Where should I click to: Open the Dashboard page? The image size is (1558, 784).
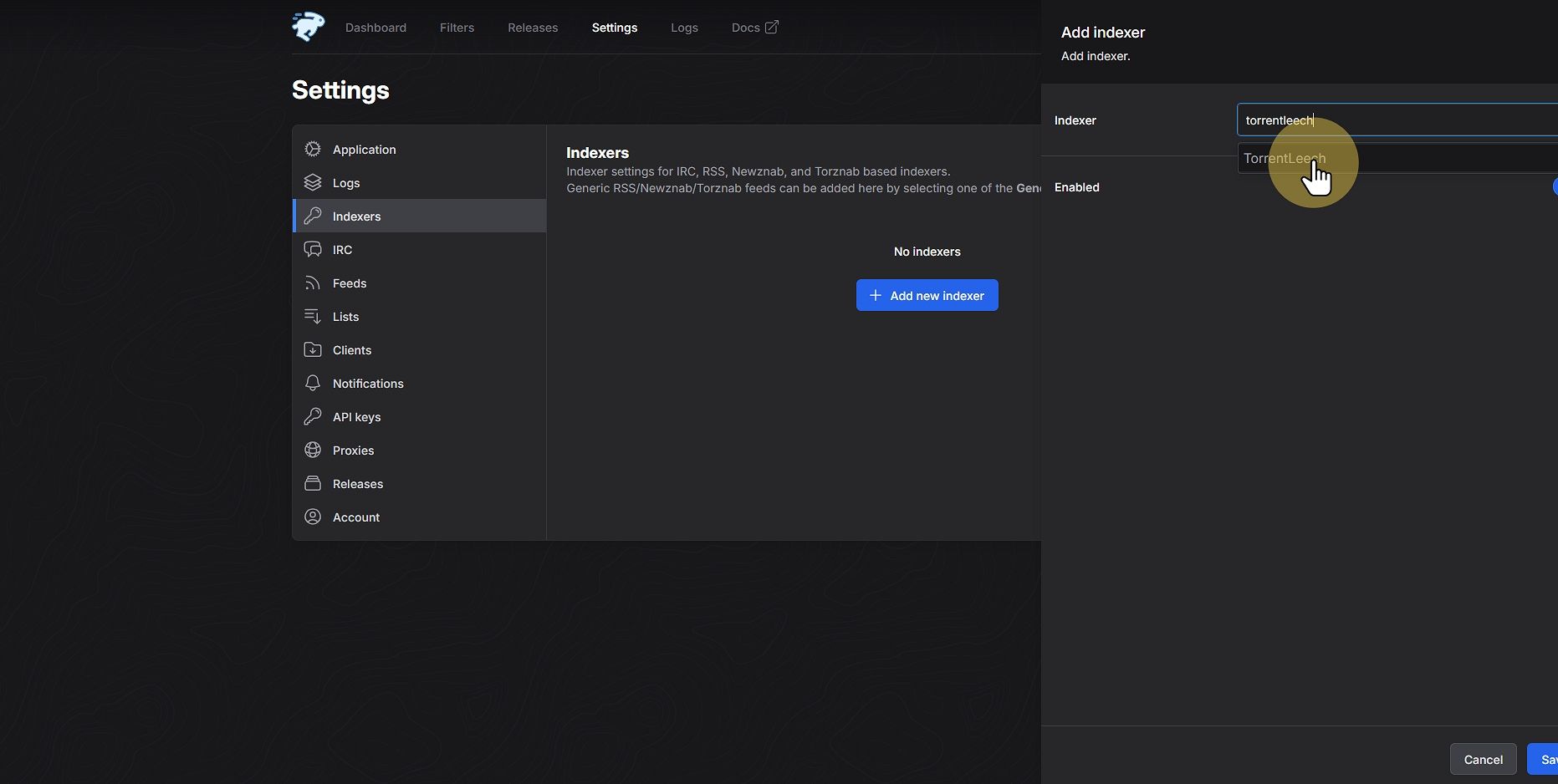pos(375,28)
